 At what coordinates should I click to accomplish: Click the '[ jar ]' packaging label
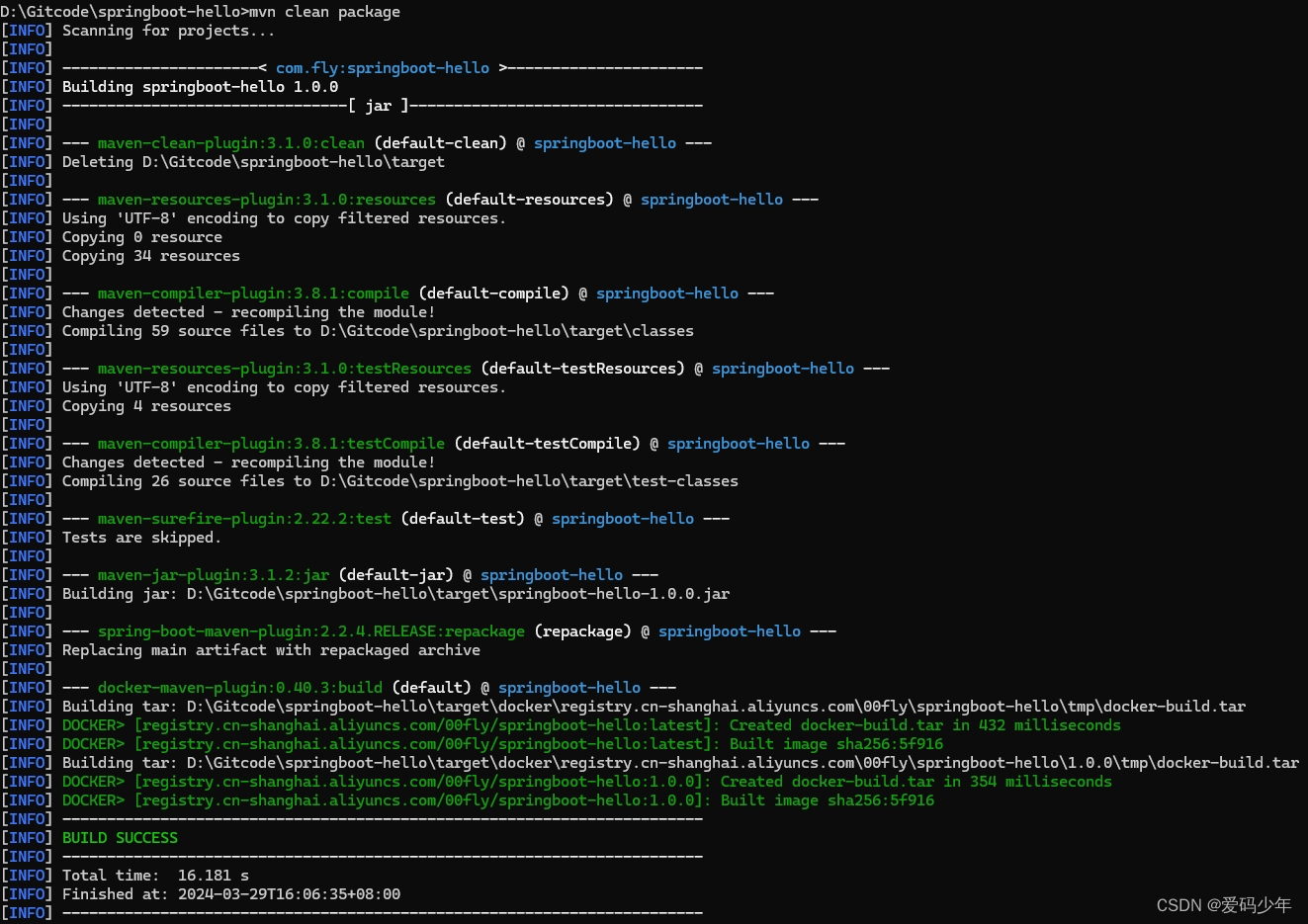coord(378,106)
